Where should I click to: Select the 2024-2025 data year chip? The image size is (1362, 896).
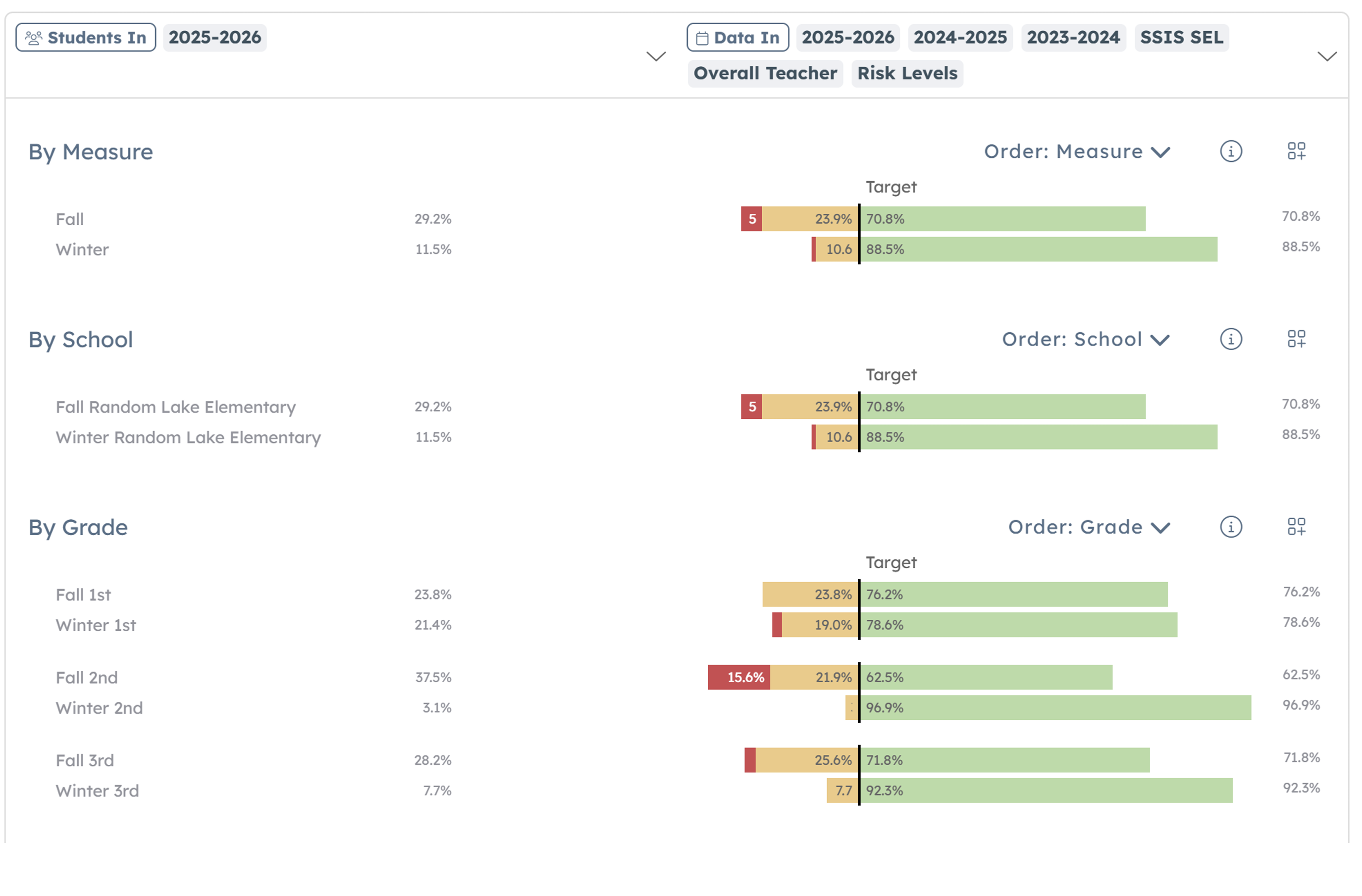[x=960, y=38]
